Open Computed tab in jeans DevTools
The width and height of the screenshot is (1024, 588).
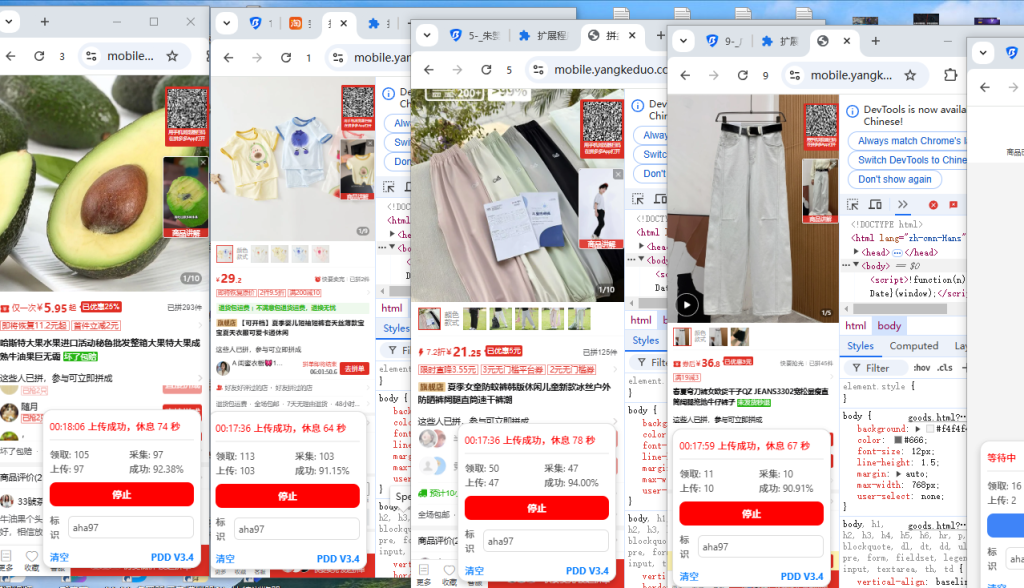(x=914, y=346)
